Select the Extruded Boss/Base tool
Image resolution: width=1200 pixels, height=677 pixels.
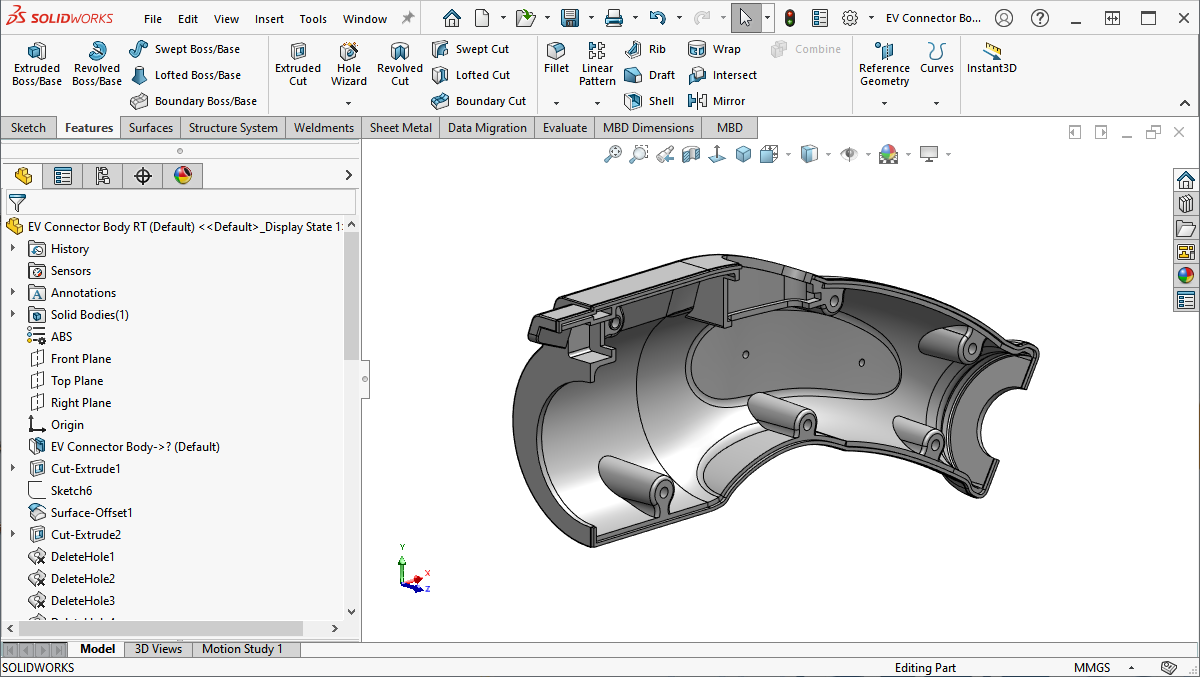point(36,63)
